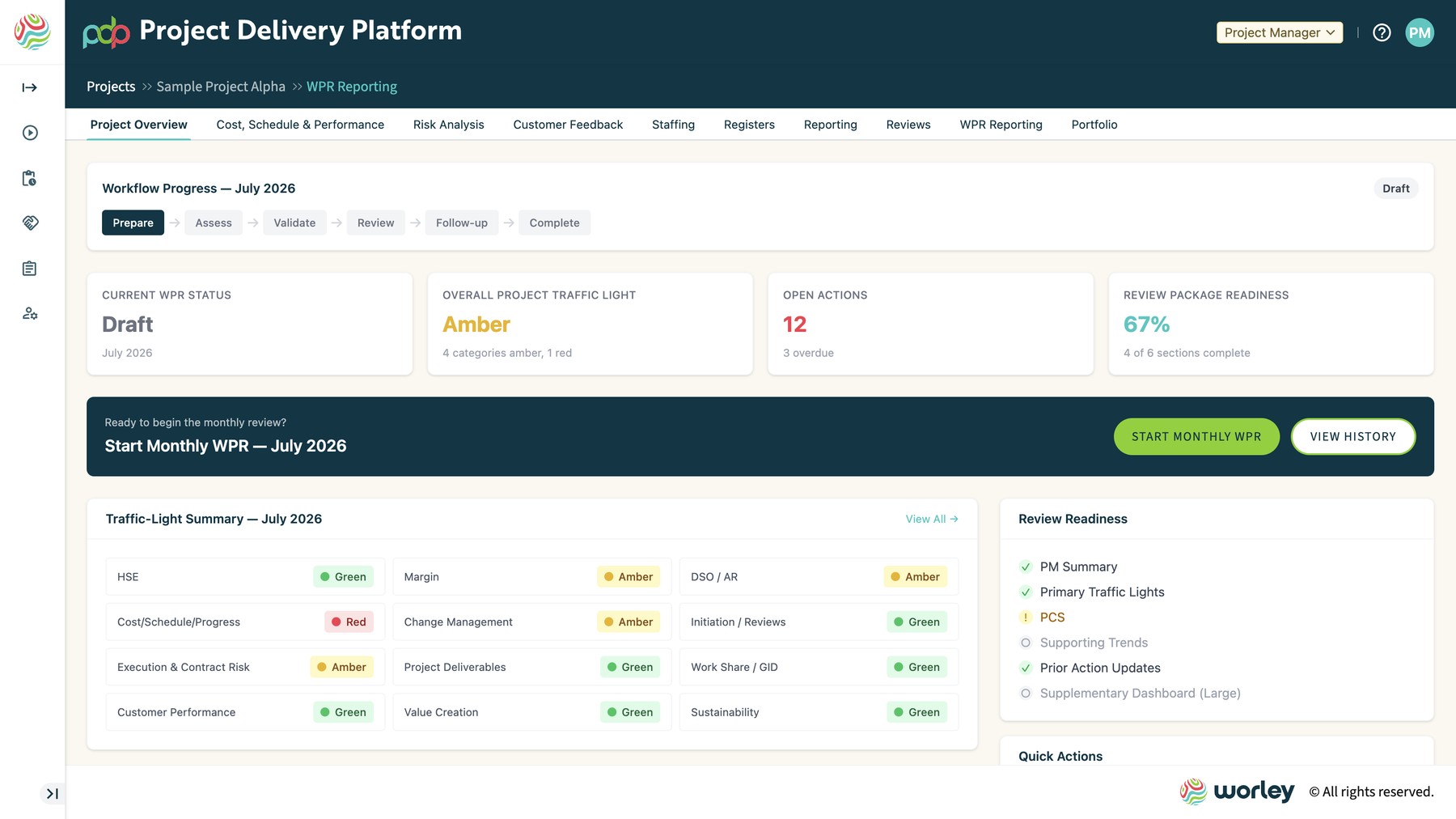Image resolution: width=1456 pixels, height=819 pixels.
Task: Click the PDP logo in the header
Action: [x=106, y=32]
